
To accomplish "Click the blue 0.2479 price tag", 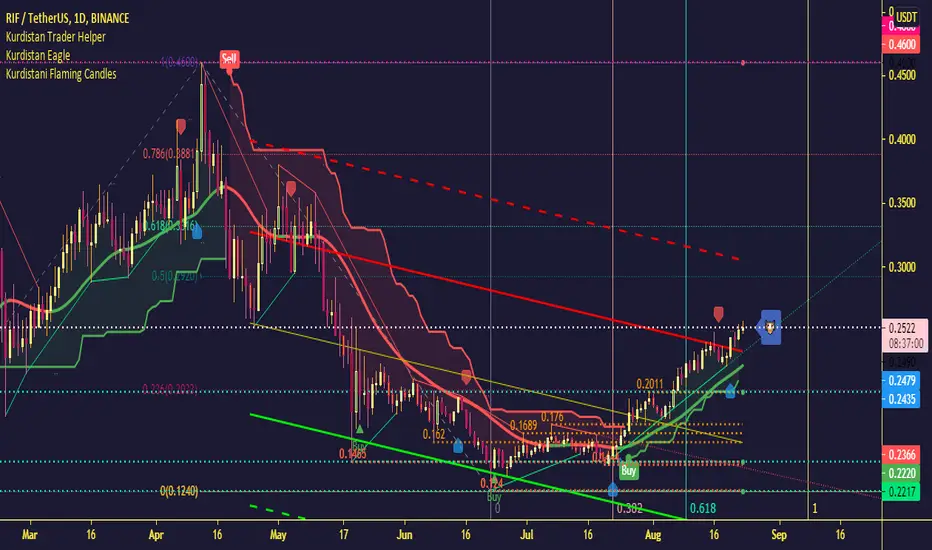I will (x=902, y=381).
